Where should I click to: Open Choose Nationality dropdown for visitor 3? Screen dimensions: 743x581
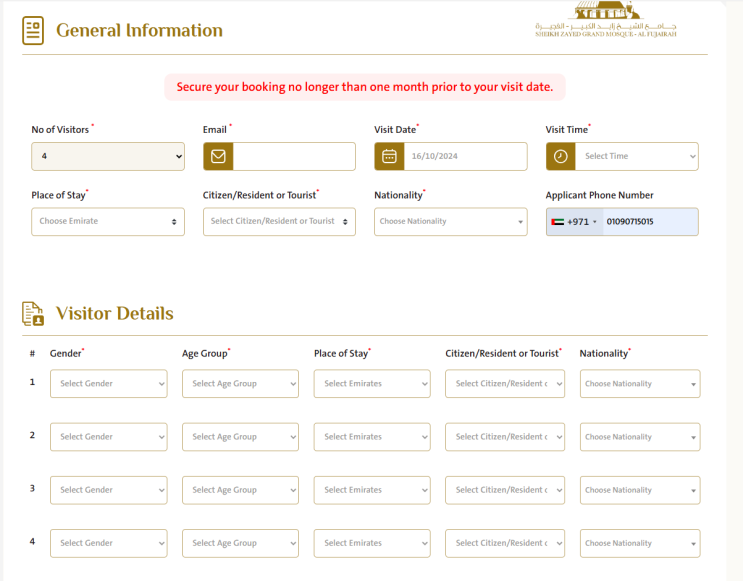(x=640, y=490)
